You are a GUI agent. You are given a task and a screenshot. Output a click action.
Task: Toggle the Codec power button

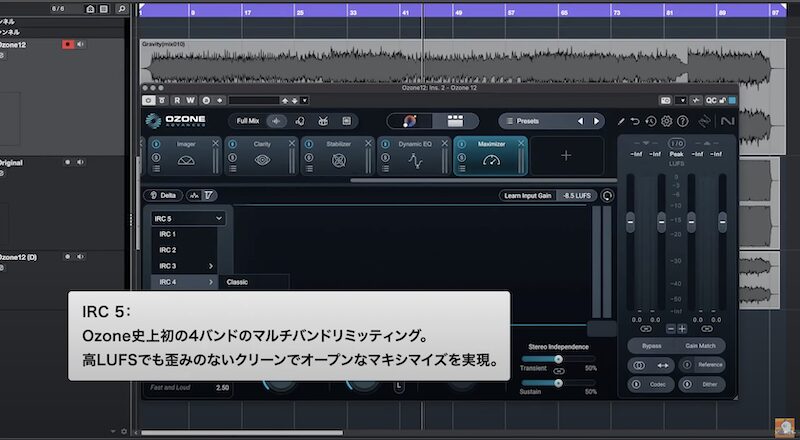(636, 384)
